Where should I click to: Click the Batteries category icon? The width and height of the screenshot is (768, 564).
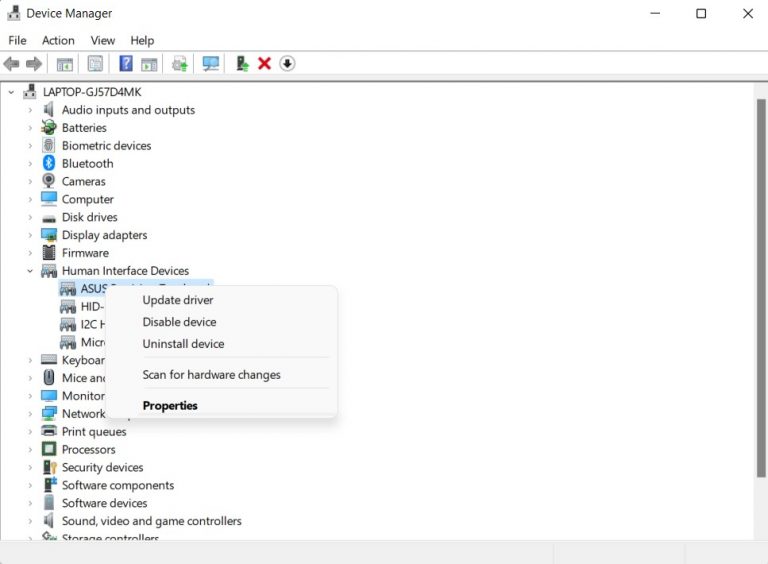click(48, 127)
